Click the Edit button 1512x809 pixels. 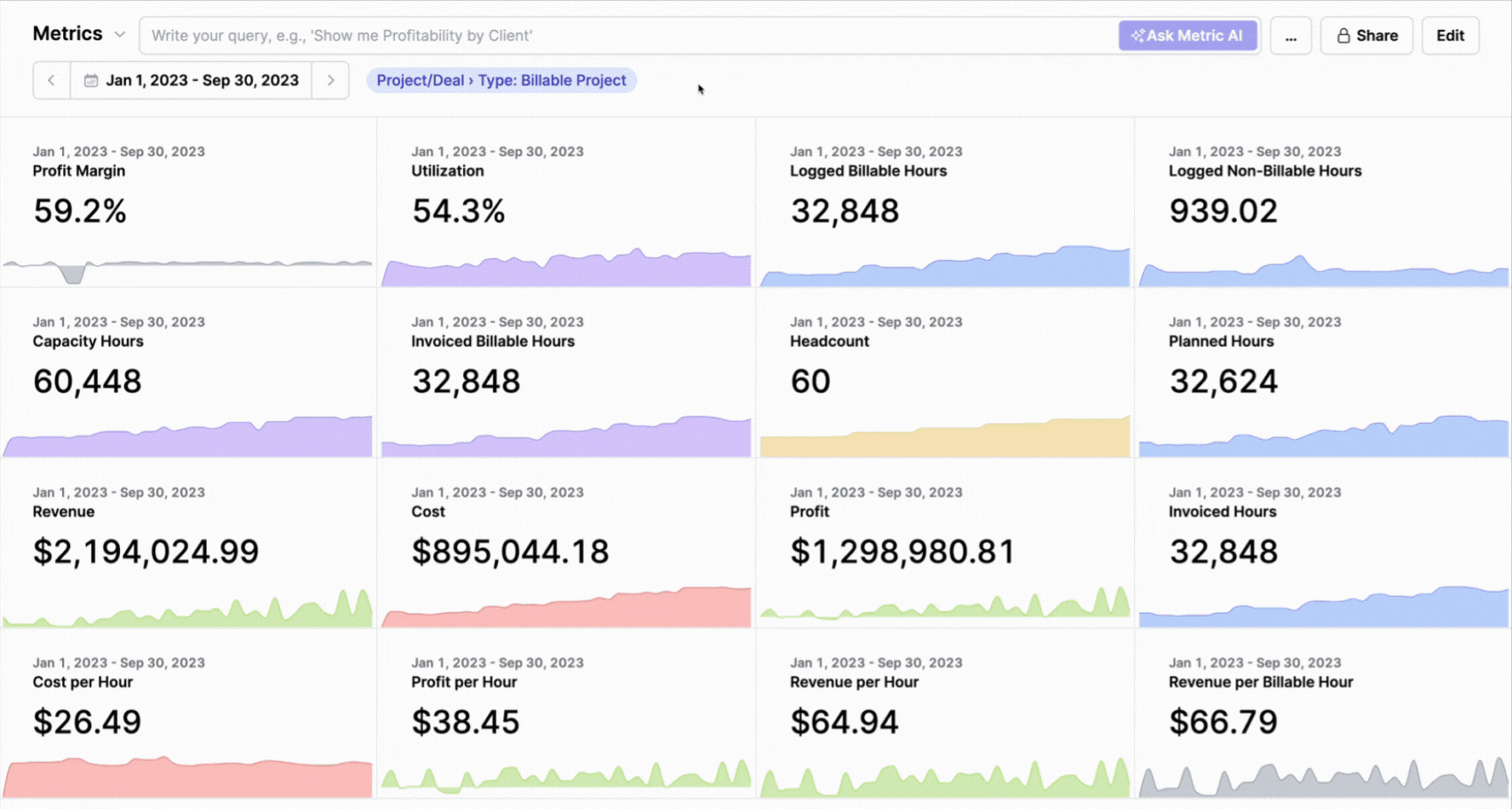1450,35
